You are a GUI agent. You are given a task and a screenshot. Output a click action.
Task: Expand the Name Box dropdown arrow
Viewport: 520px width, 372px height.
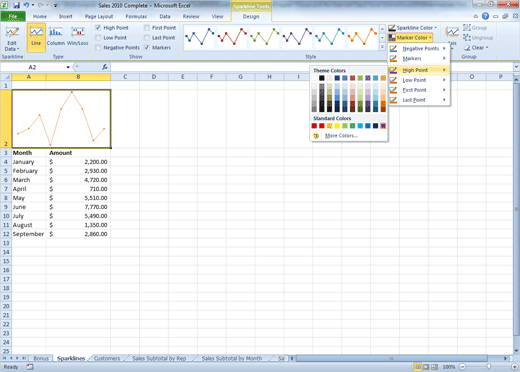[x=68, y=67]
